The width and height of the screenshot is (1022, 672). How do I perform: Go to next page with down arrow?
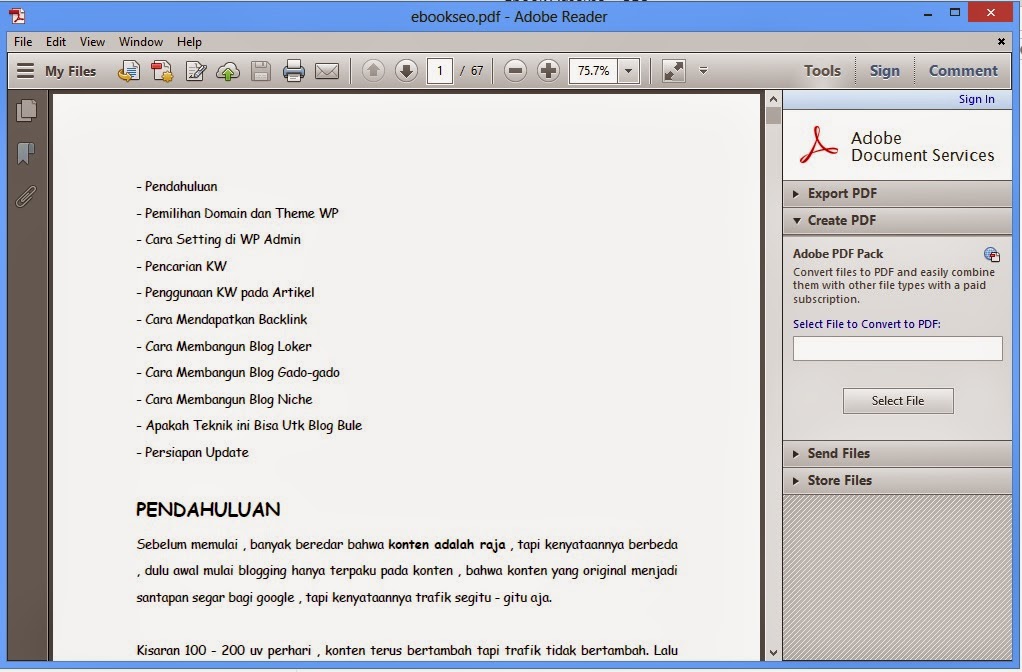406,70
